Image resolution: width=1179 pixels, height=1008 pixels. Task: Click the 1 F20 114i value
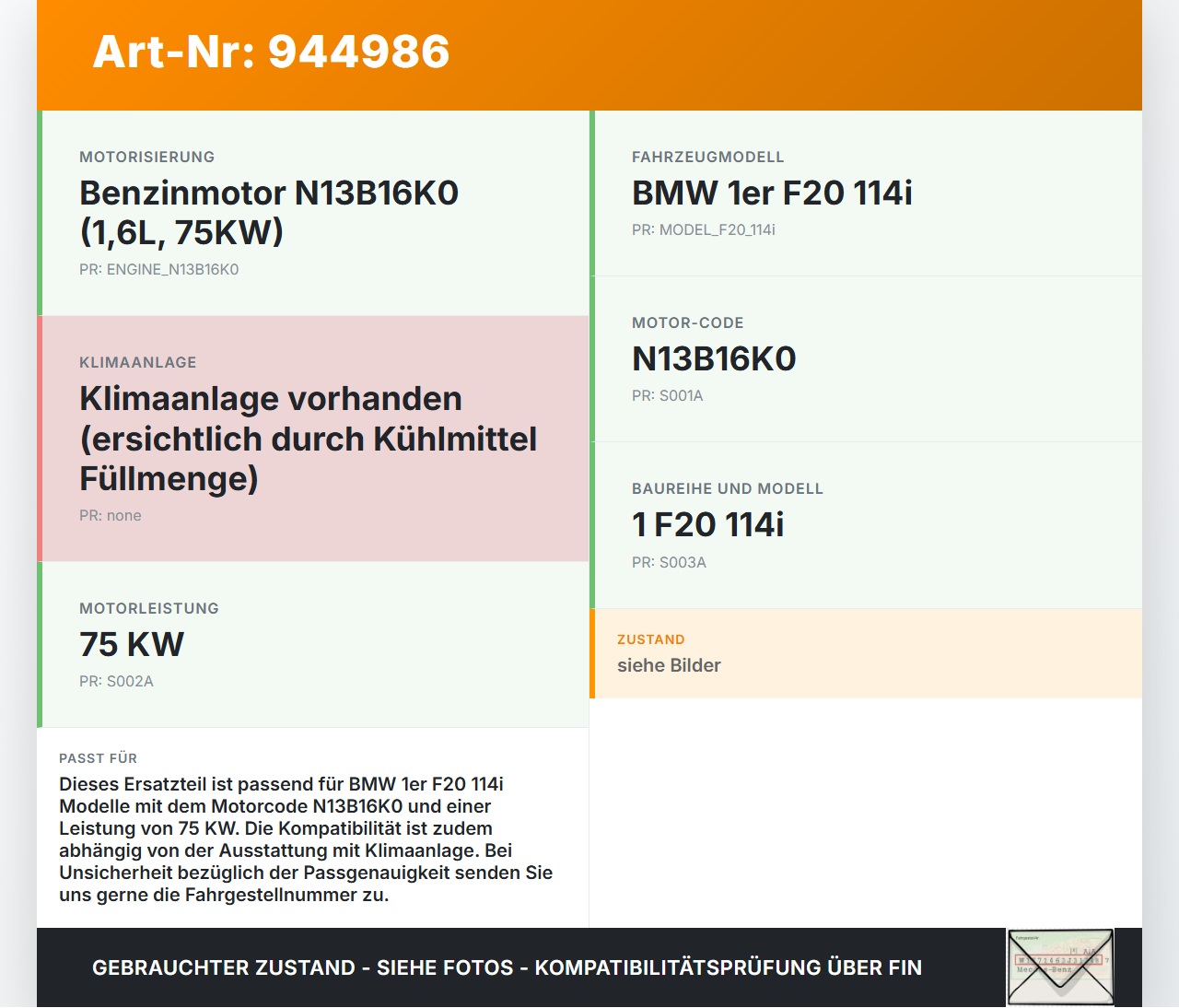click(708, 525)
